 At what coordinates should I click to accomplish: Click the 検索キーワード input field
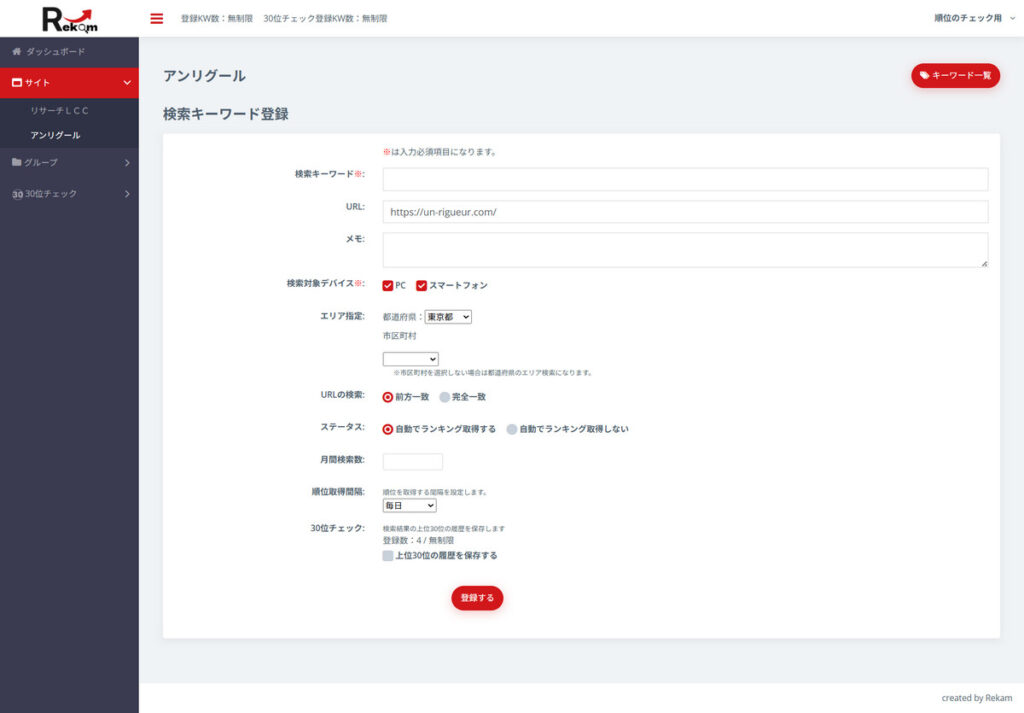coord(685,179)
